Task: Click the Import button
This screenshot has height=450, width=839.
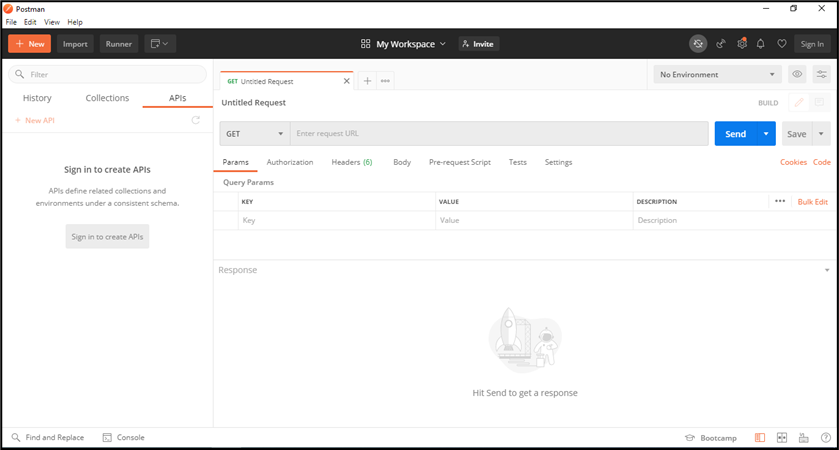Action: (75, 44)
